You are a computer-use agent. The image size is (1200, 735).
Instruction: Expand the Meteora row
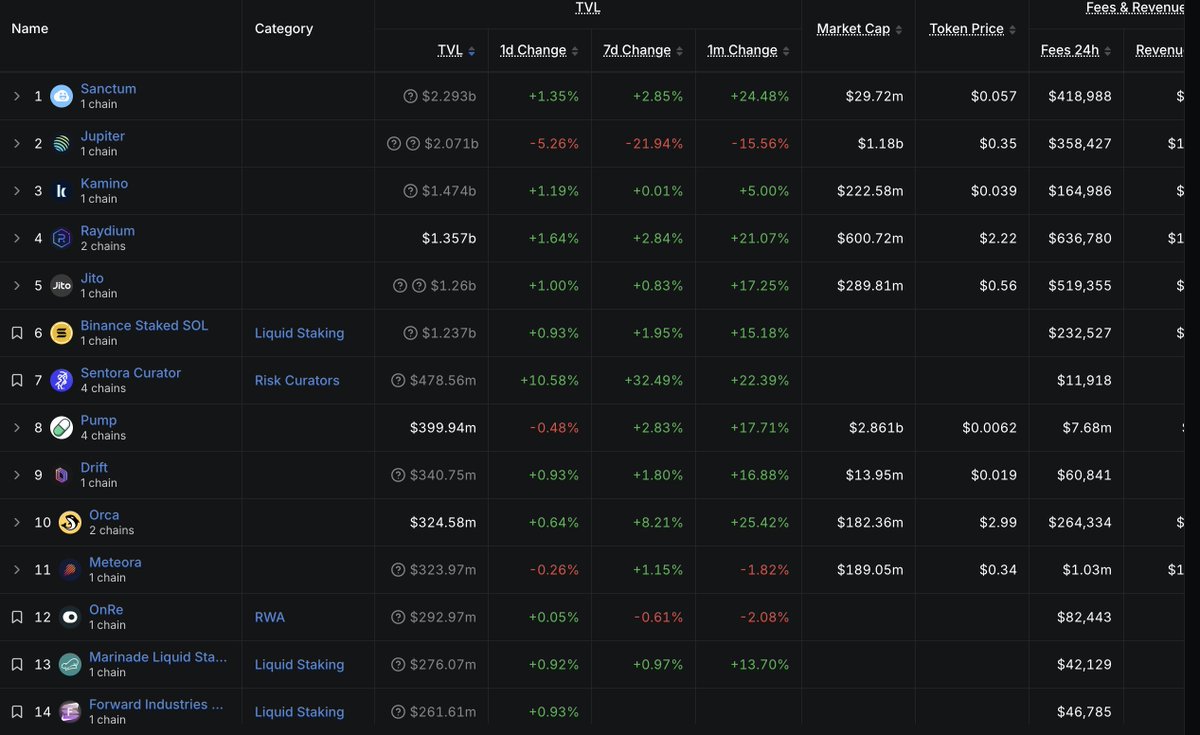17,569
